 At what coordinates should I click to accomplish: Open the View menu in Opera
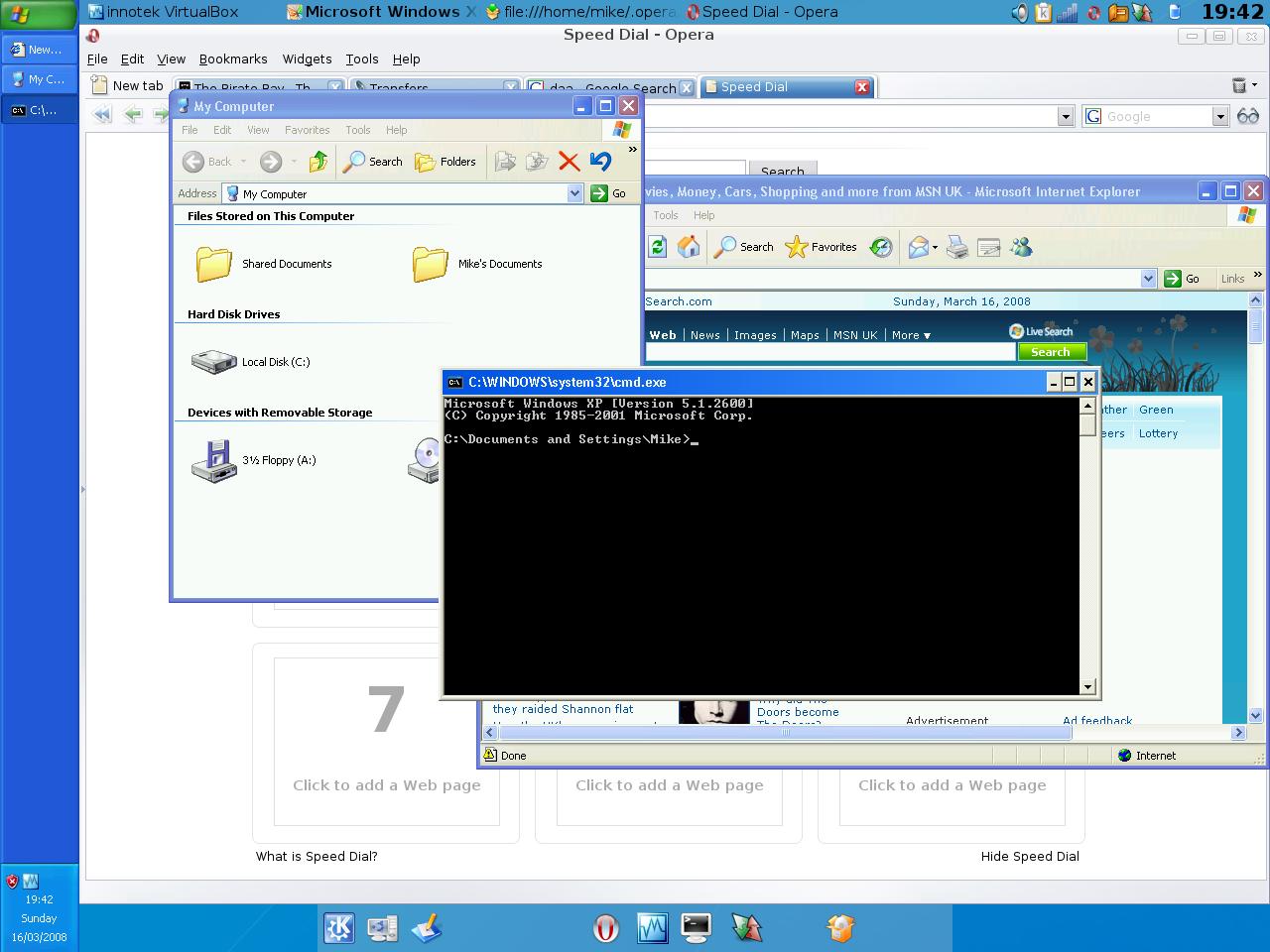(171, 59)
